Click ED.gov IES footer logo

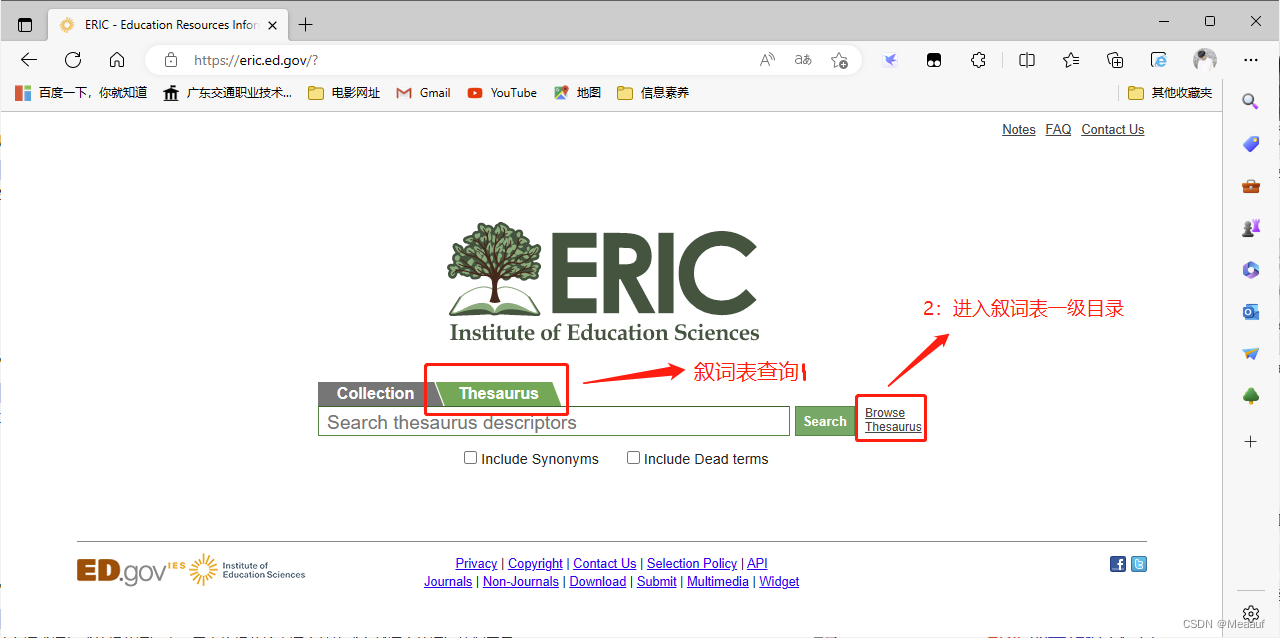(191, 570)
